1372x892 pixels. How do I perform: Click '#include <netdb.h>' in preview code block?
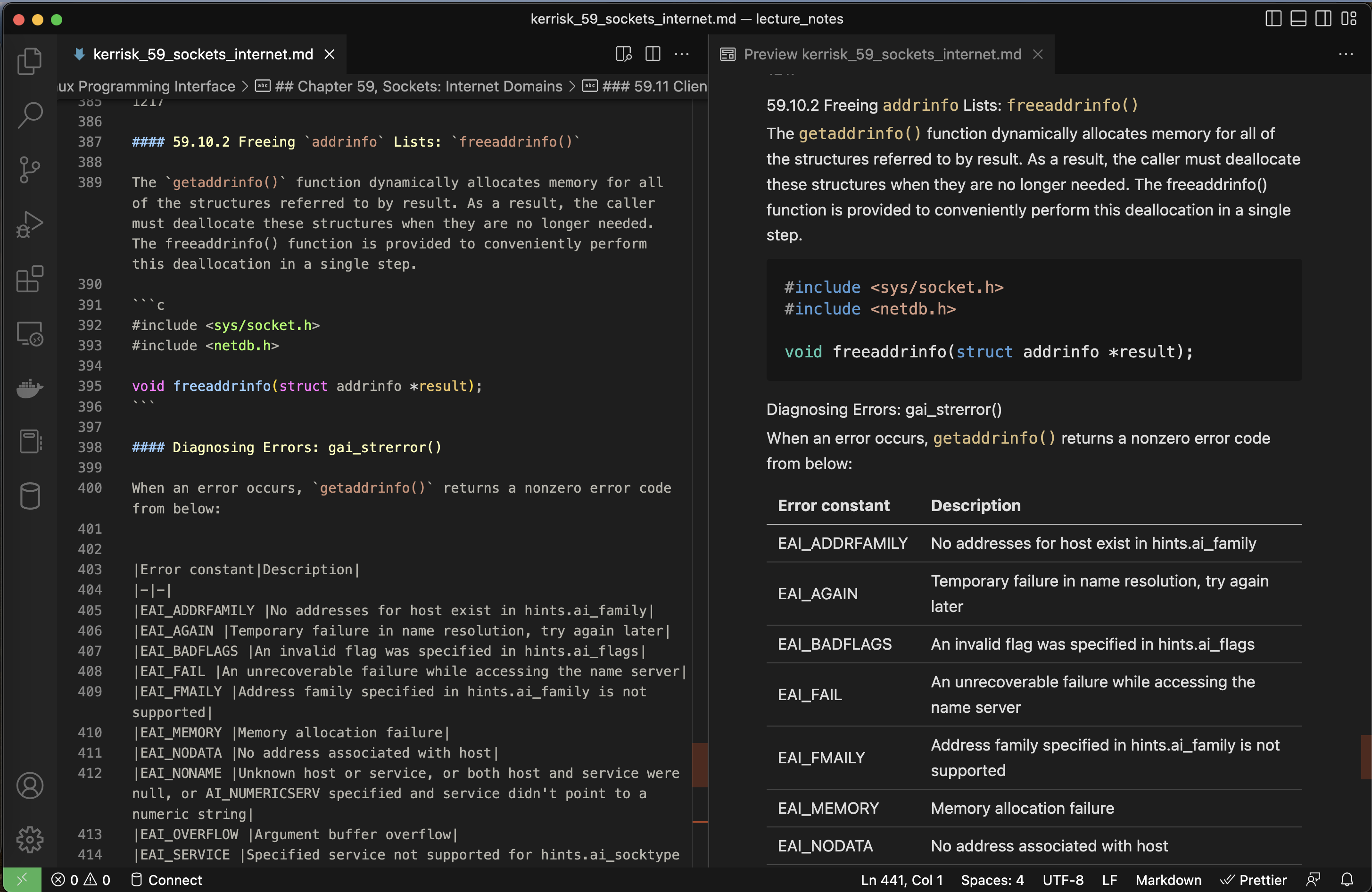tap(870, 309)
